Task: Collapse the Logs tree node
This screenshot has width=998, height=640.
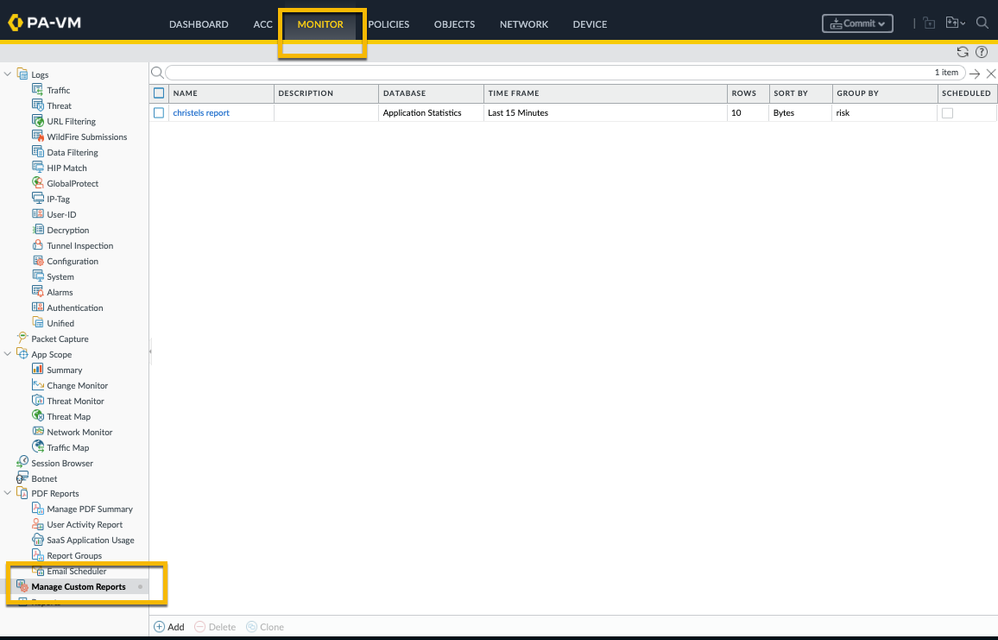Action: (x=8, y=74)
